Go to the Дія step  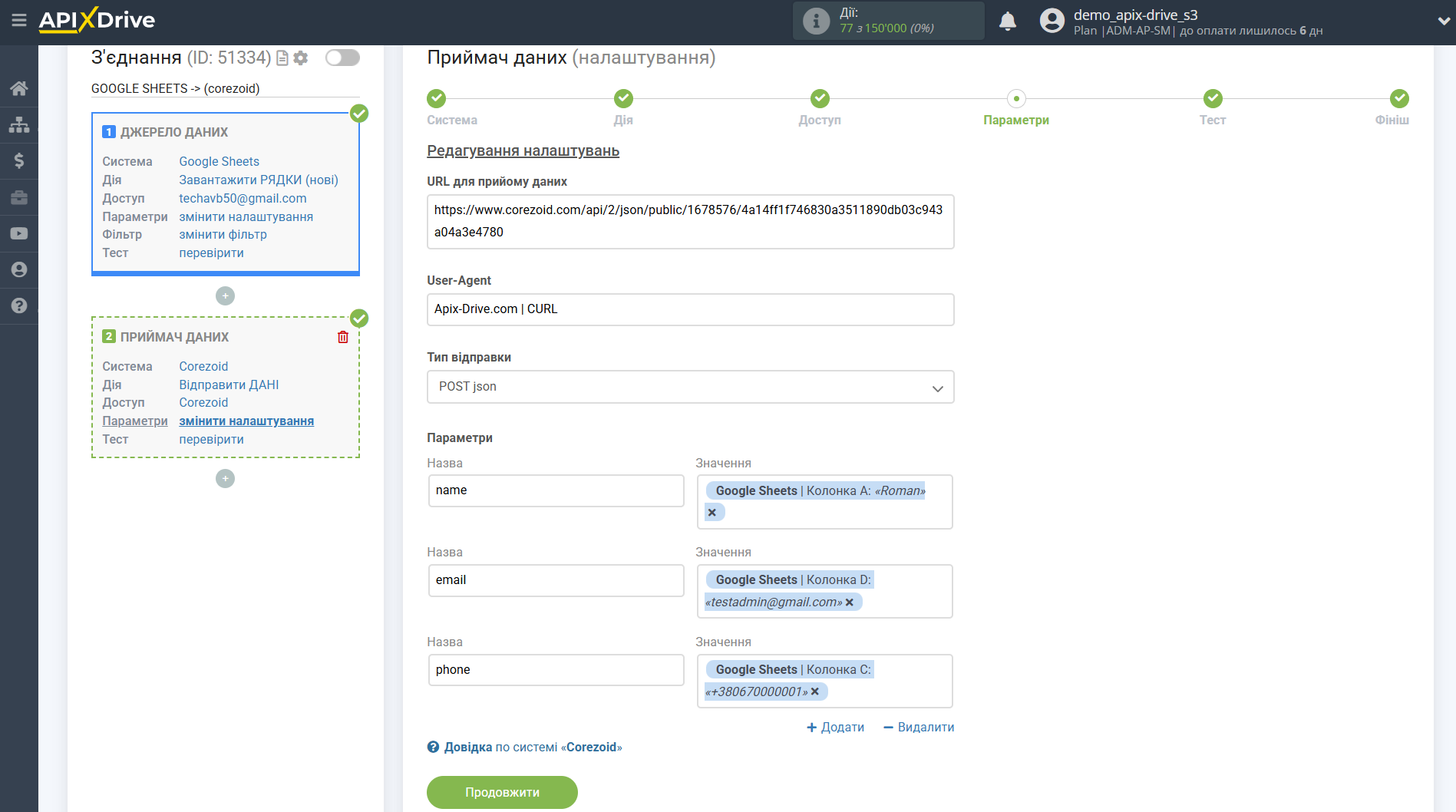tap(623, 98)
